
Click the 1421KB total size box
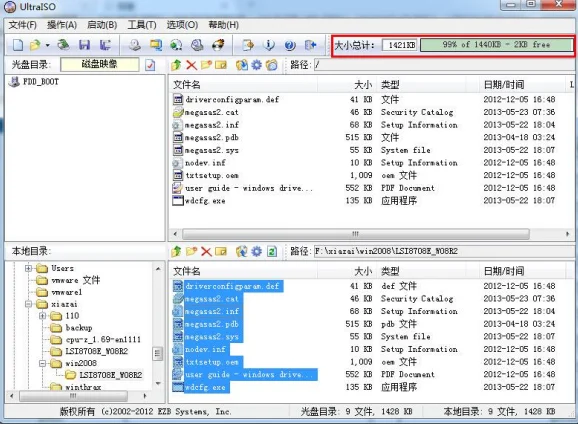(x=400, y=45)
